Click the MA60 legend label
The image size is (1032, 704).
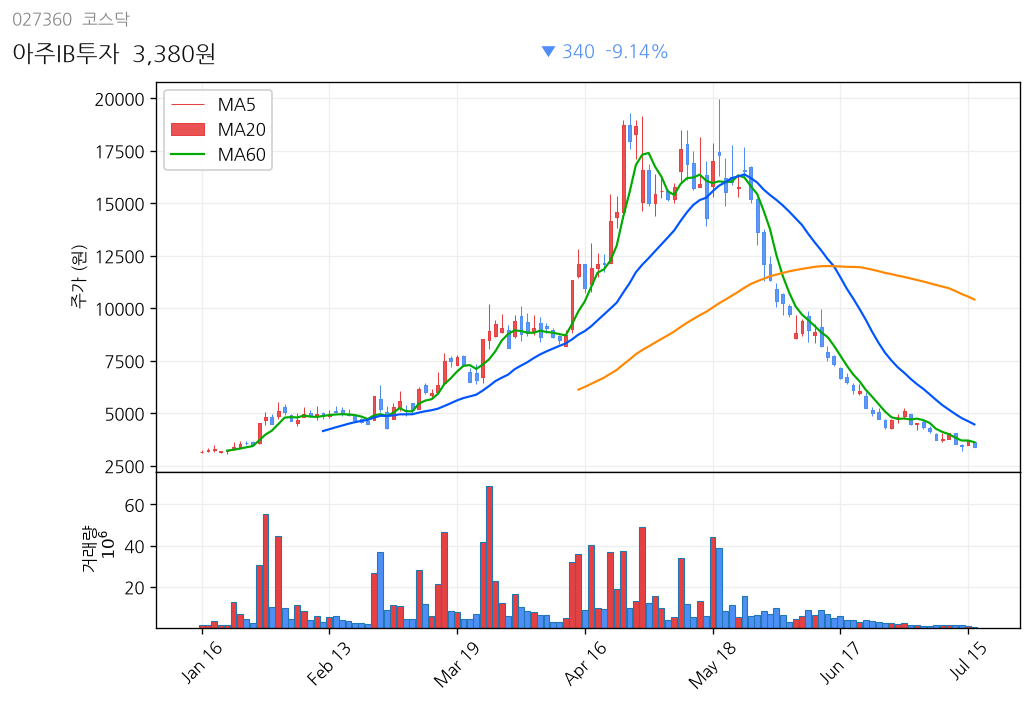pyautogui.click(x=242, y=155)
